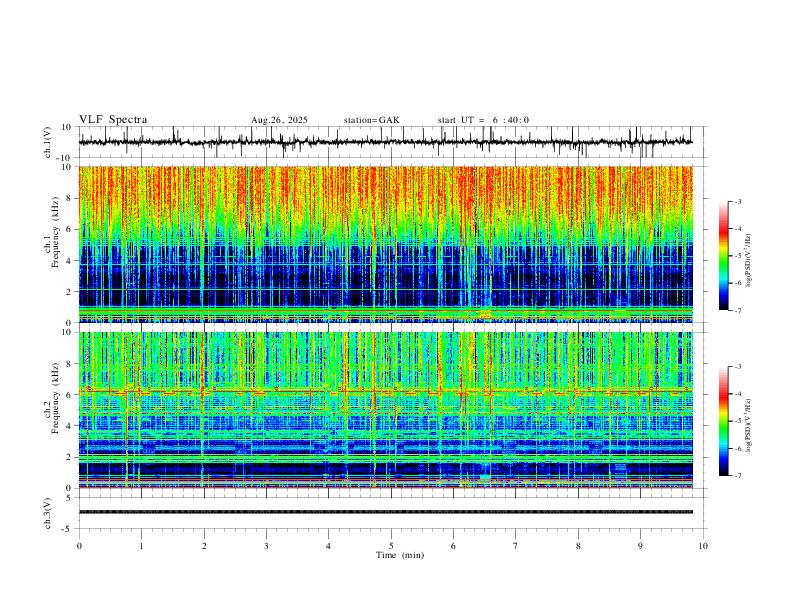The width and height of the screenshot is (792, 612).
Task: Click the time axis tick label '7'
Action: tap(516, 546)
